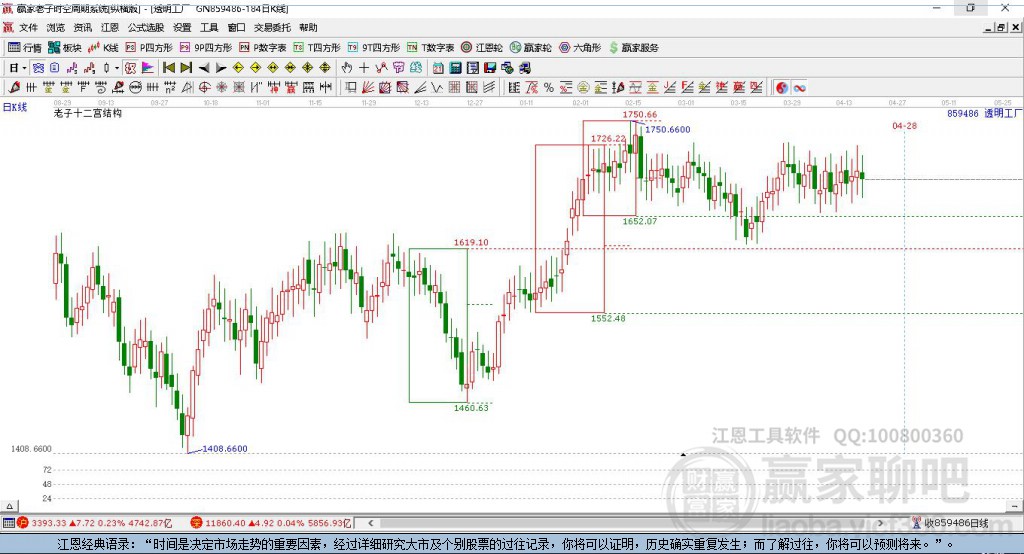Step the chart right with black arrow

pyautogui.click(x=221, y=68)
